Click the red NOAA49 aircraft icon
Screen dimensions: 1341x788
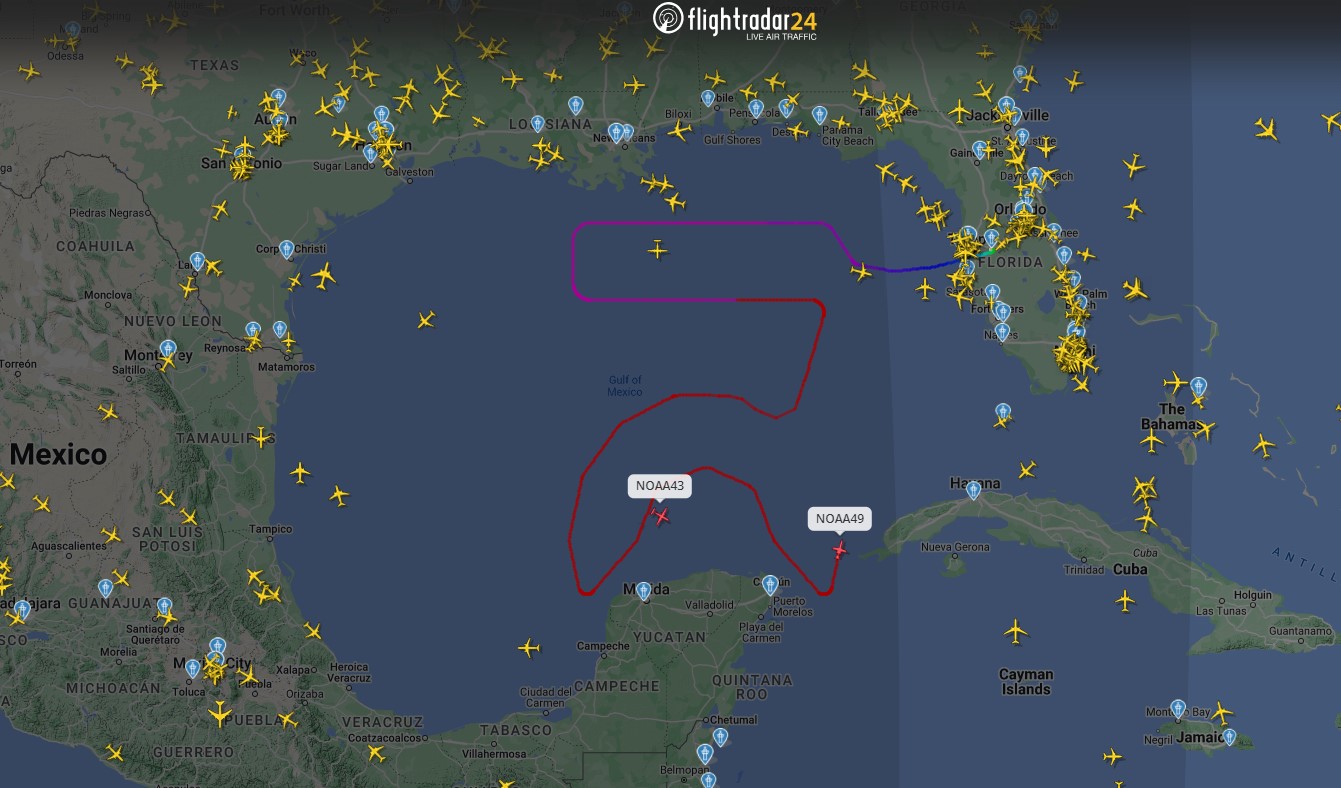tap(839, 550)
